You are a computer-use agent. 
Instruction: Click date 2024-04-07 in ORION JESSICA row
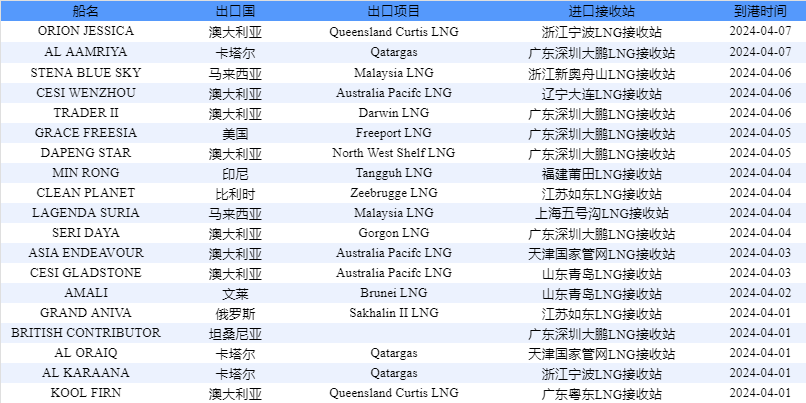coord(760,31)
